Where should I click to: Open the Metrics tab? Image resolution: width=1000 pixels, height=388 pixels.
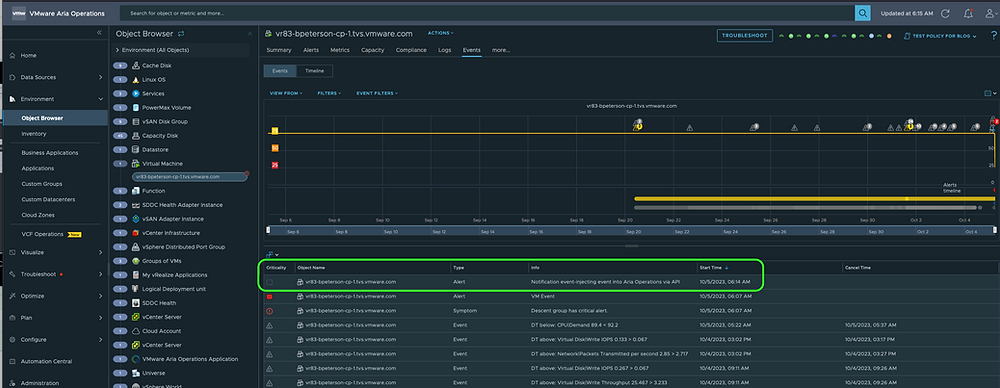pos(339,50)
